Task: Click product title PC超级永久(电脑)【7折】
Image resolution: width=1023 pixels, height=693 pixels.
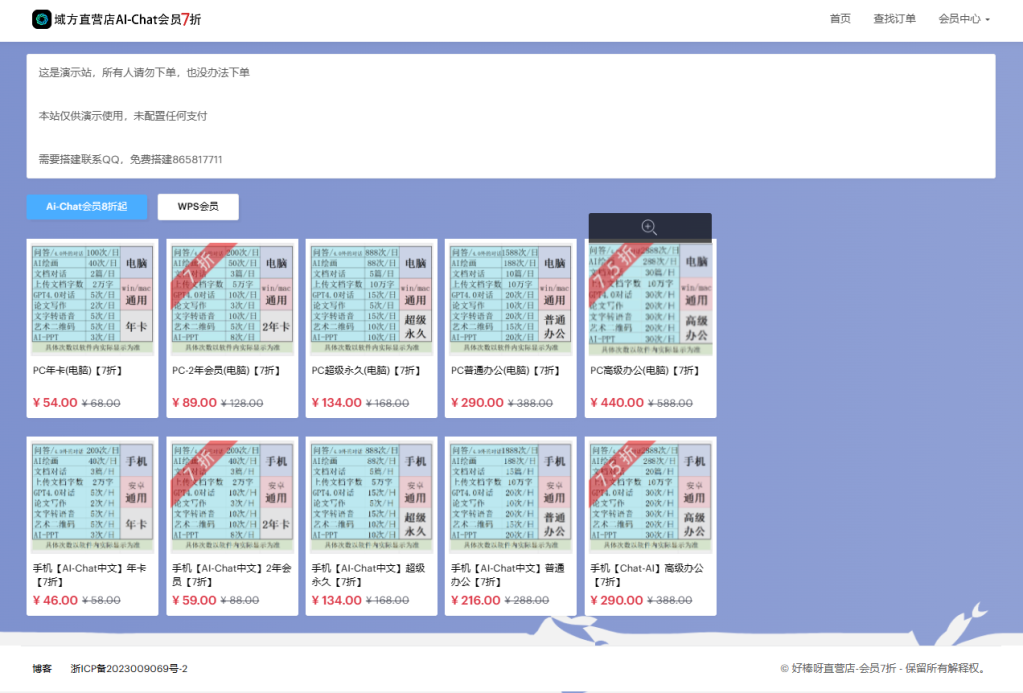Action: [366, 371]
